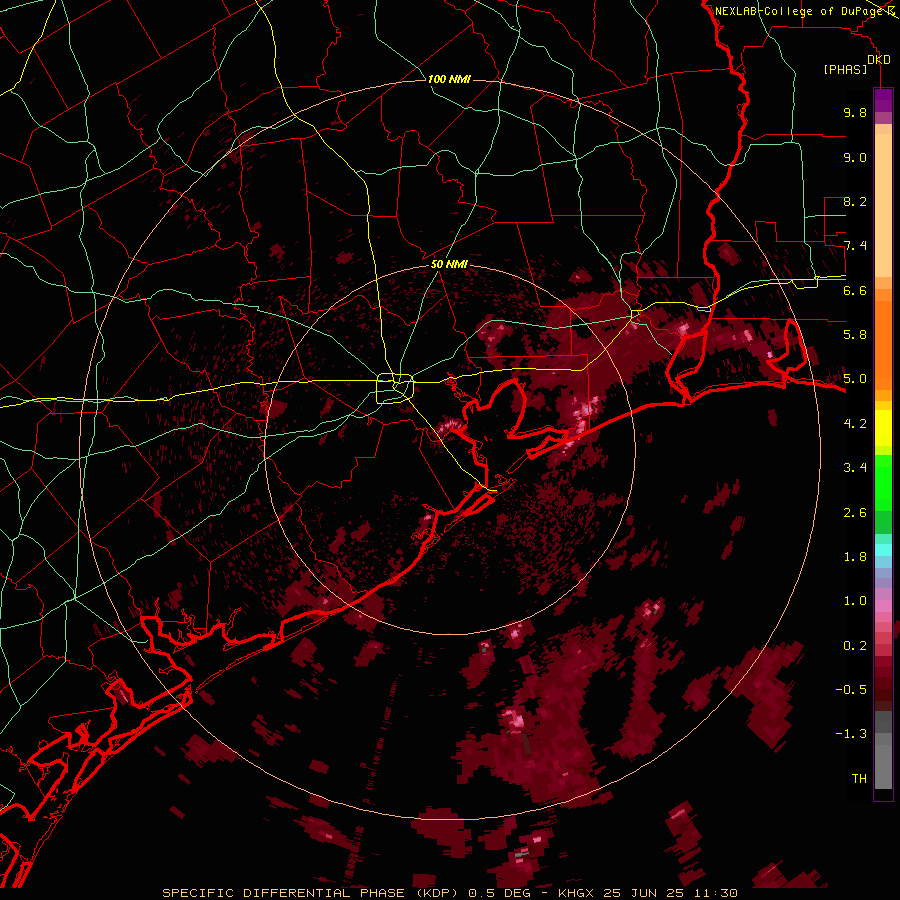The image size is (900, 900).
Task: Click the 6.6 value on the color scale
Action: 855,290
